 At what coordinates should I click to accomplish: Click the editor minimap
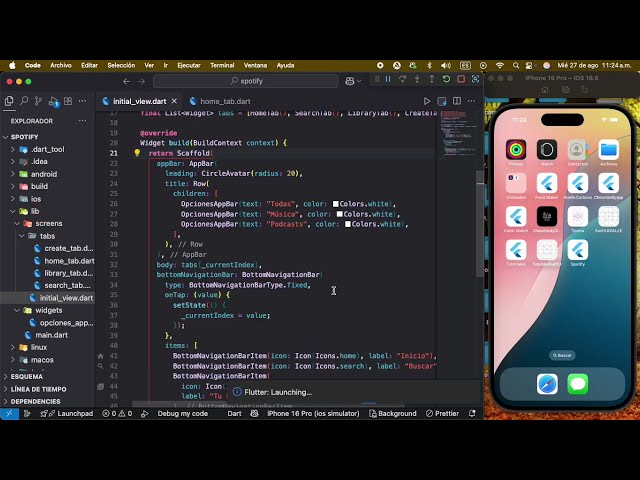pyautogui.click(x=458, y=135)
